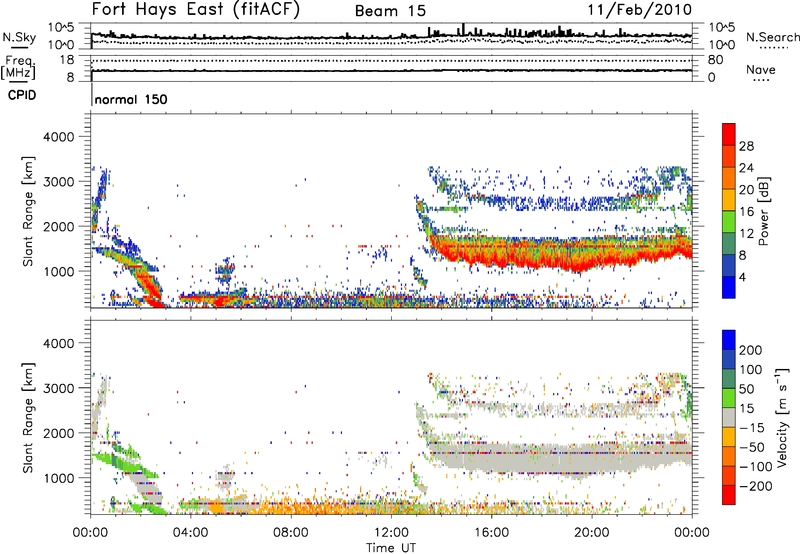Pick the red bottom Velocity colorbar segment
800x554 pixels.
click(729, 495)
